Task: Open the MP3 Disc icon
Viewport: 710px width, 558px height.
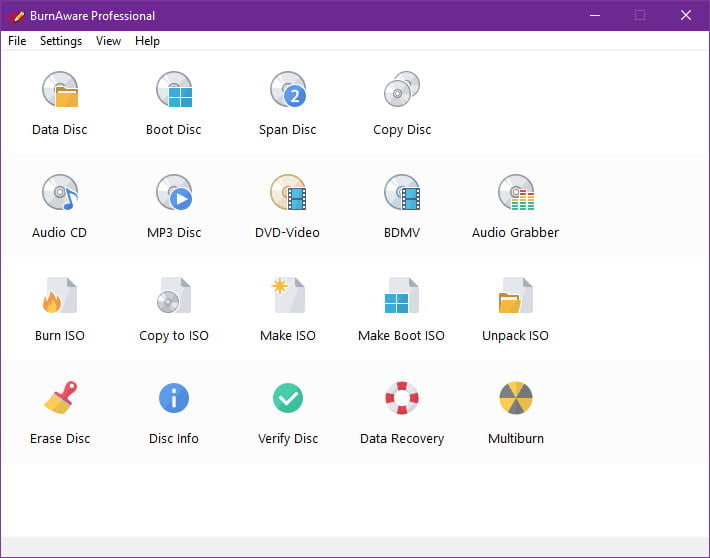Action: (x=174, y=192)
